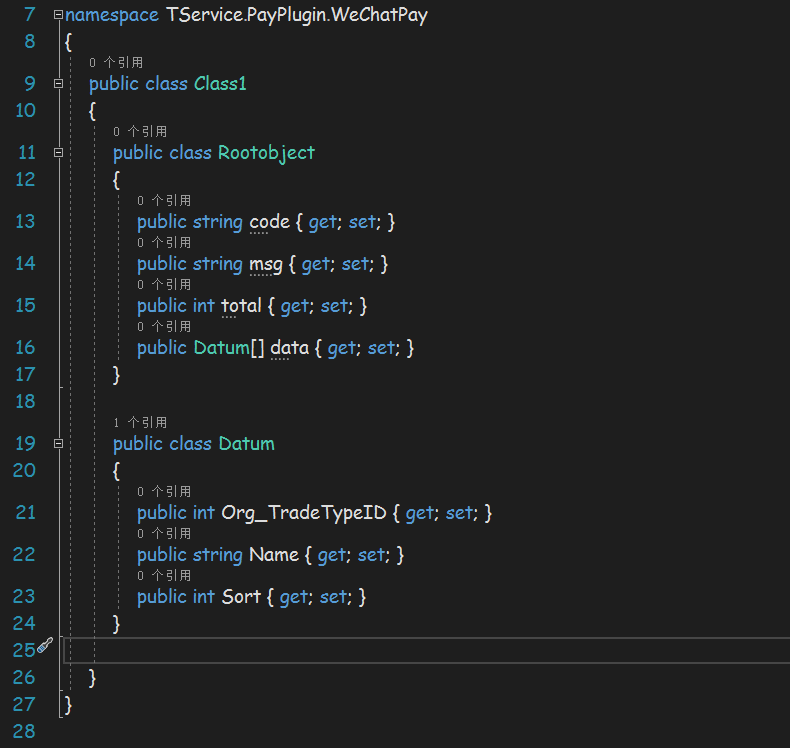Image resolution: width=790 pixels, height=748 pixels.
Task: Open references link above data property
Action: pos(164,326)
